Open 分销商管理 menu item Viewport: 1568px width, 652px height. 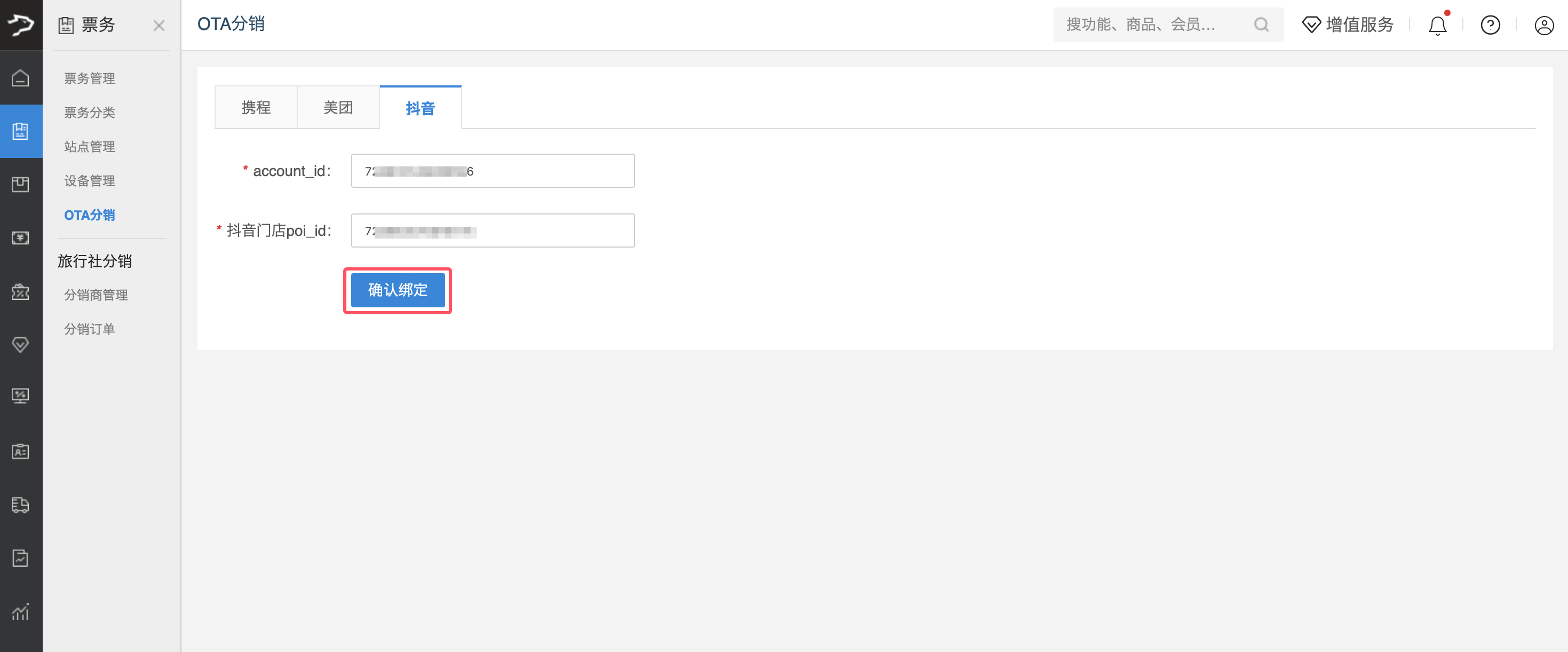[x=96, y=295]
